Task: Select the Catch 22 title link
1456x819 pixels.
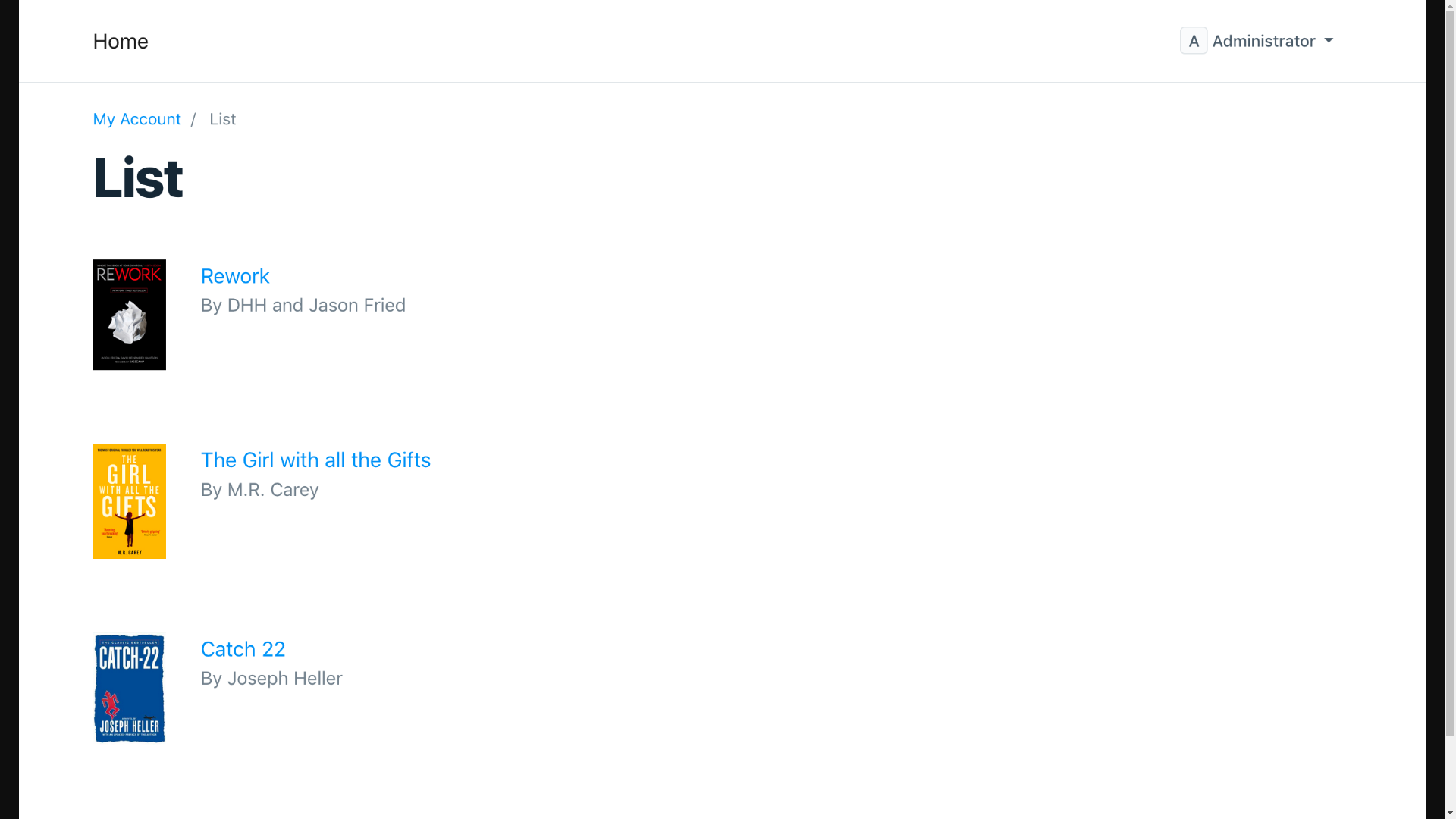Action: click(243, 649)
